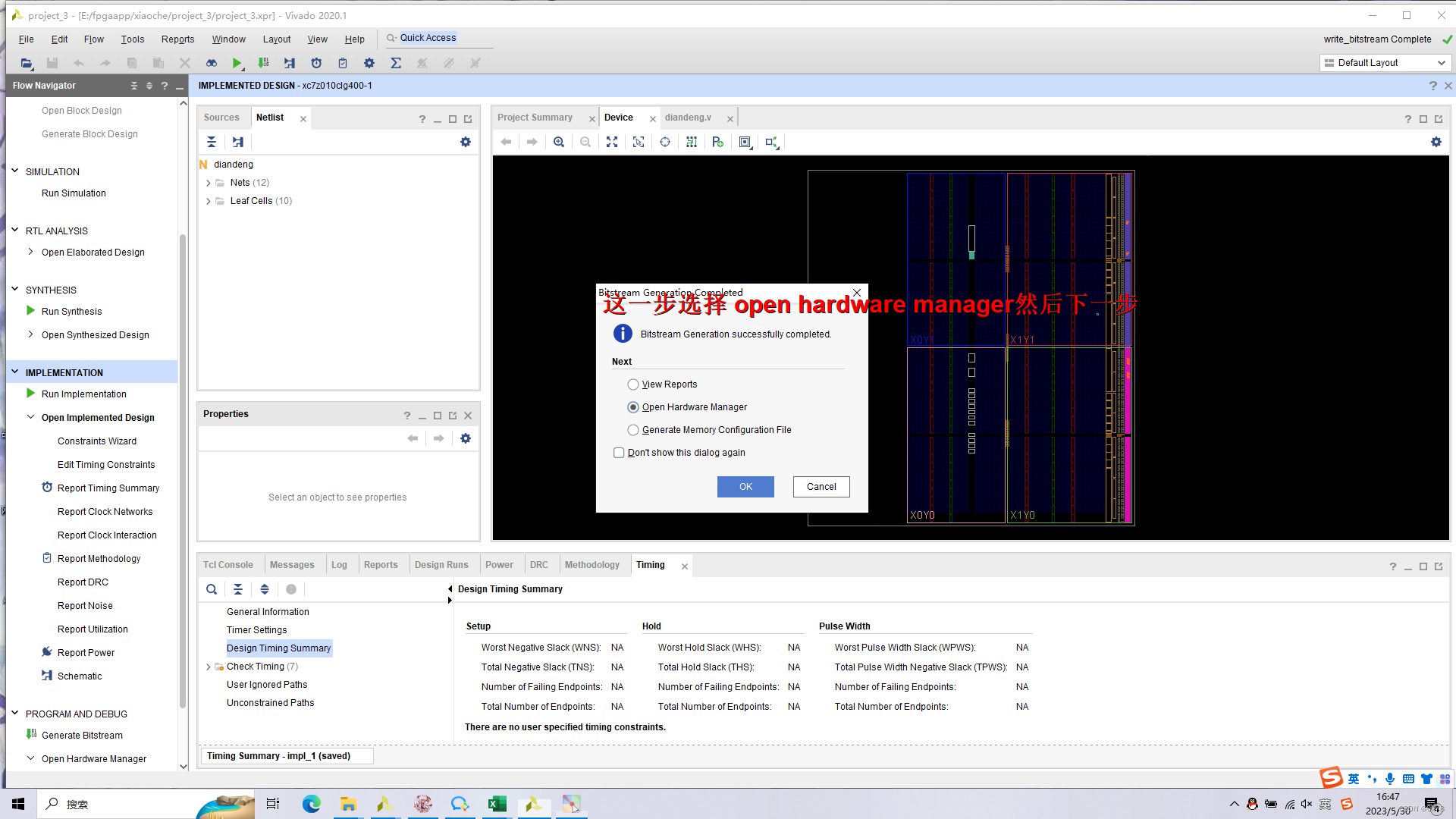The width and height of the screenshot is (1456, 819).
Task: Select Generate Memory Configuration File option
Action: click(x=633, y=430)
